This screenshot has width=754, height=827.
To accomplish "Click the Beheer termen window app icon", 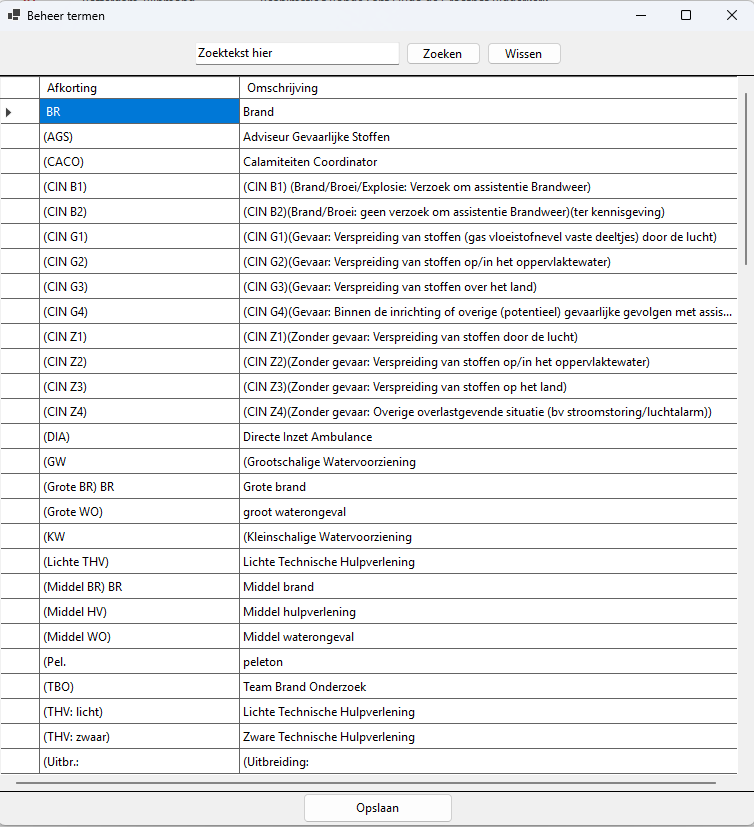I will (x=14, y=15).
